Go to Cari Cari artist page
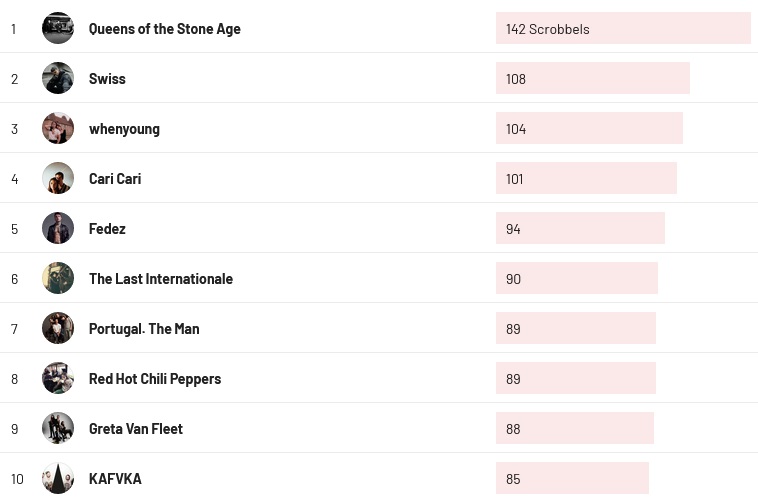 115,179
